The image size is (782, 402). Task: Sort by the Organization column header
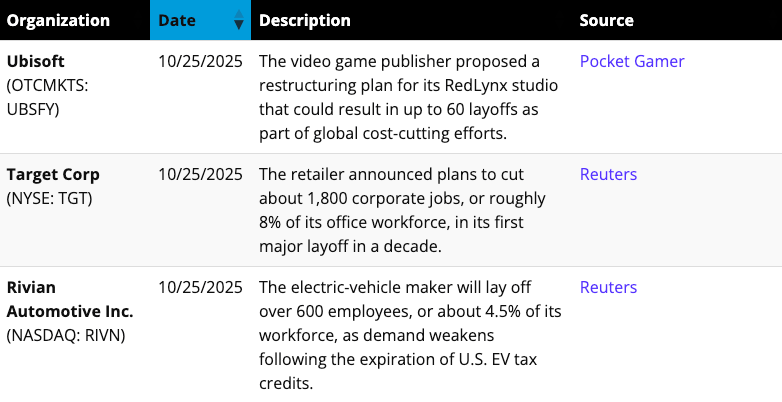click(58, 20)
